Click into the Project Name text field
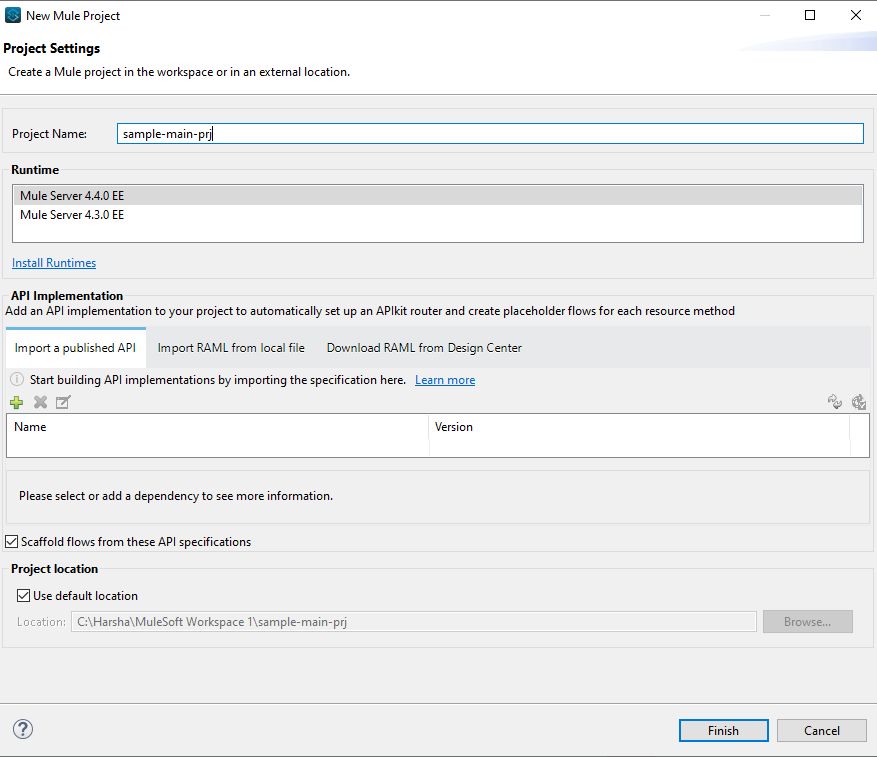 (x=489, y=133)
